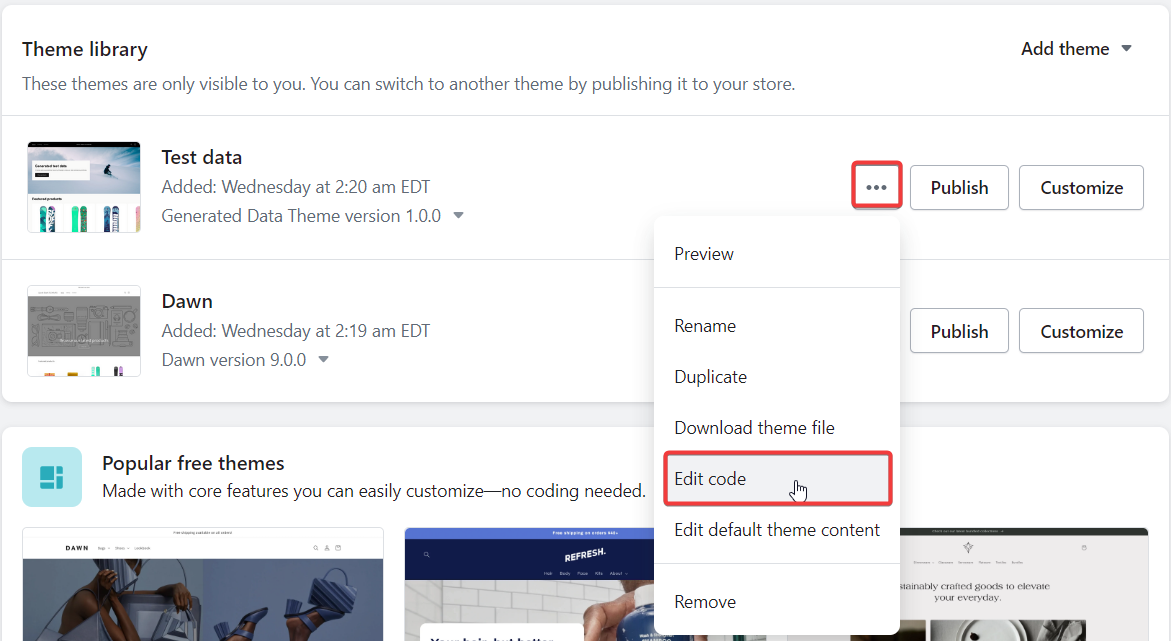This screenshot has height=641, width=1171.
Task: Open Edit code for Test data
Action: click(x=710, y=479)
